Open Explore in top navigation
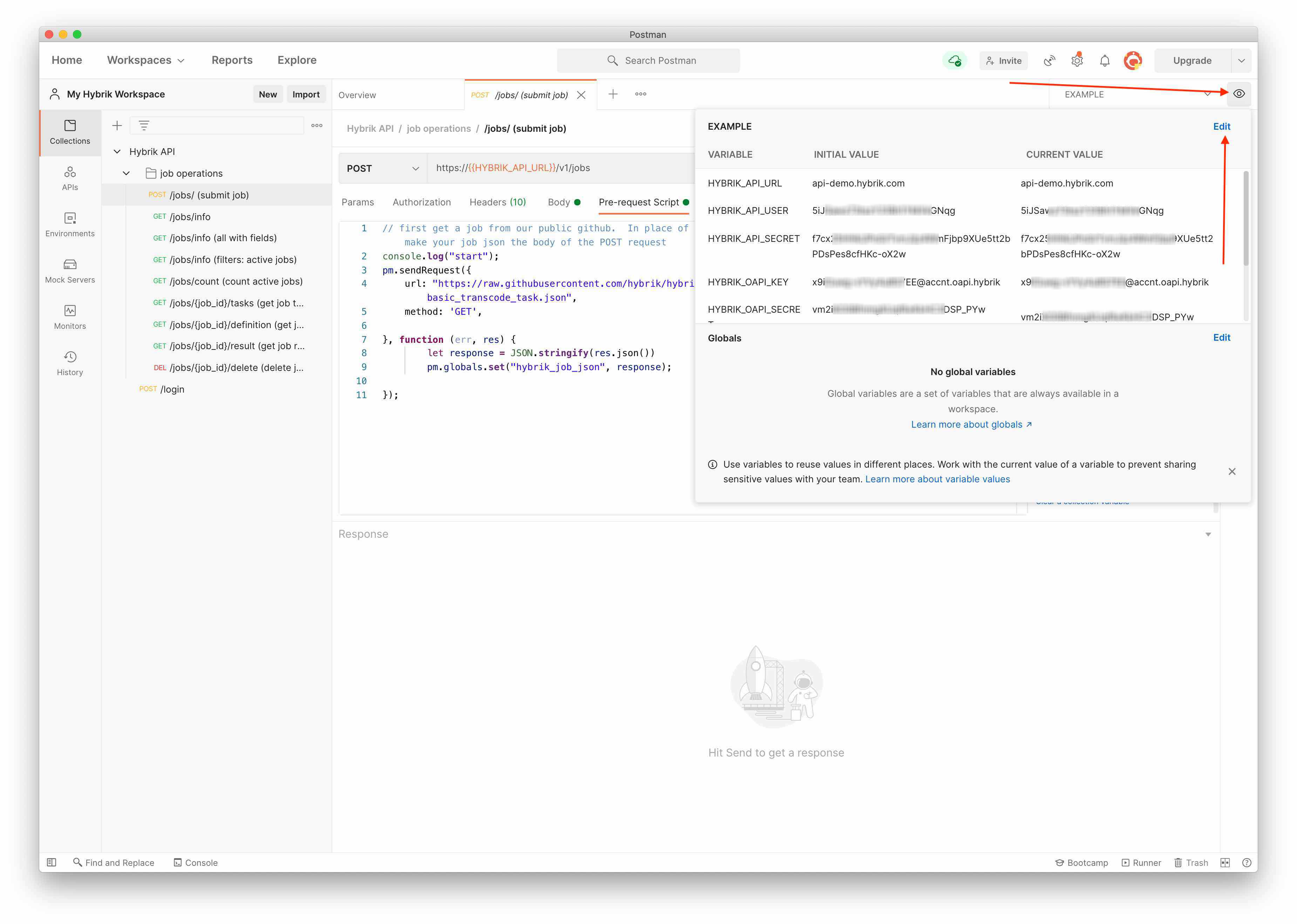1297x924 pixels. pyautogui.click(x=297, y=60)
